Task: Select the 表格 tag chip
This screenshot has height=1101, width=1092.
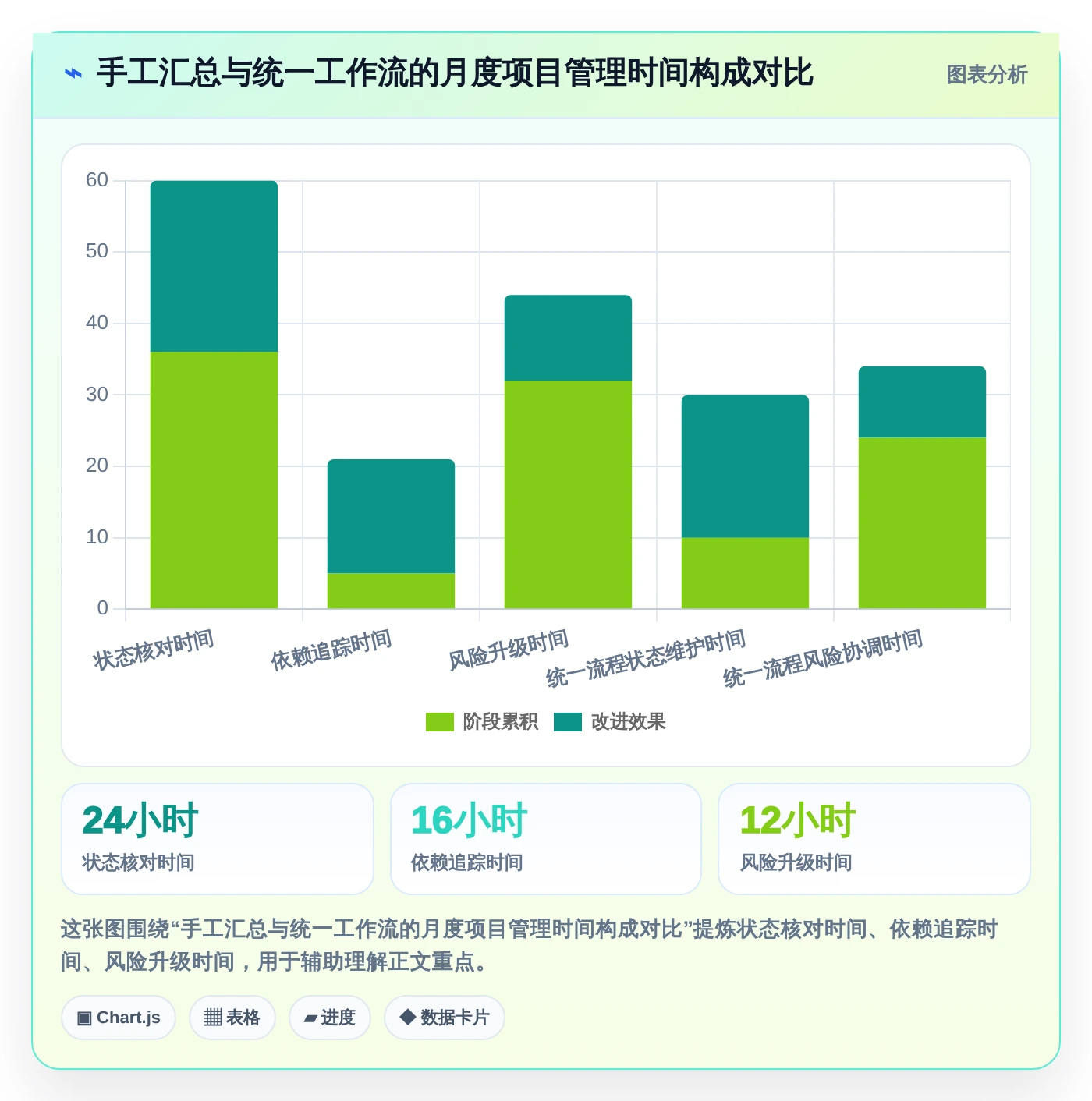Action: click(x=232, y=1018)
